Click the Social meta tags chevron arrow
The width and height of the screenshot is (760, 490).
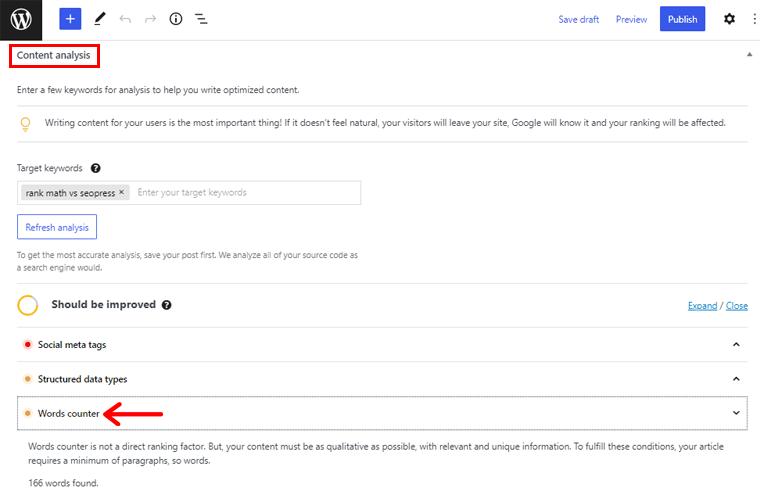coord(736,345)
